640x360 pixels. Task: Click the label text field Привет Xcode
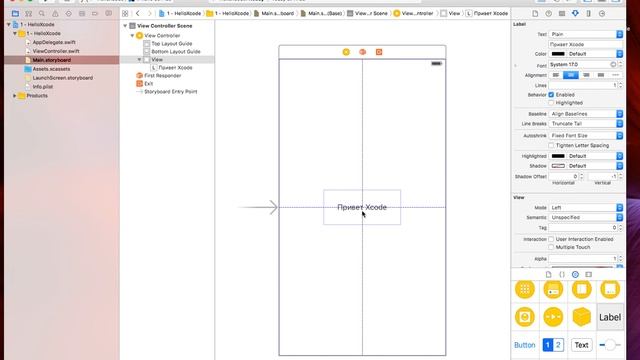coord(586,44)
